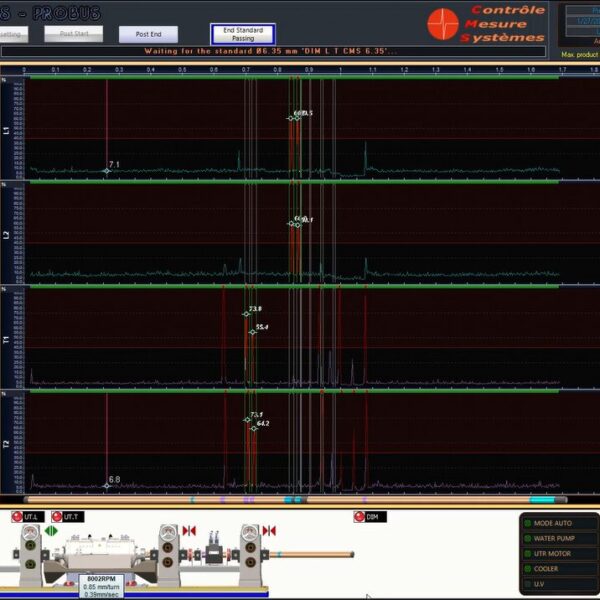Click the UT.T red status indicator

[57, 517]
